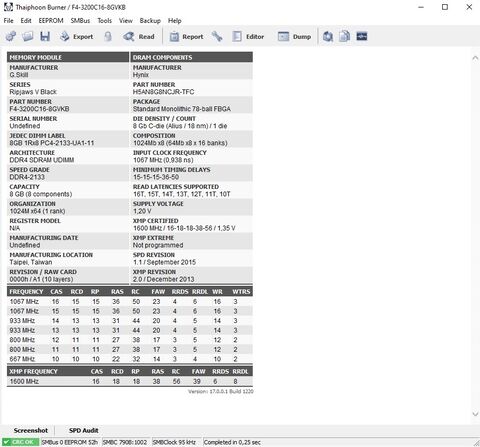Click the architecture value 'DDR4 SDRAM UDIMM'

click(42, 160)
